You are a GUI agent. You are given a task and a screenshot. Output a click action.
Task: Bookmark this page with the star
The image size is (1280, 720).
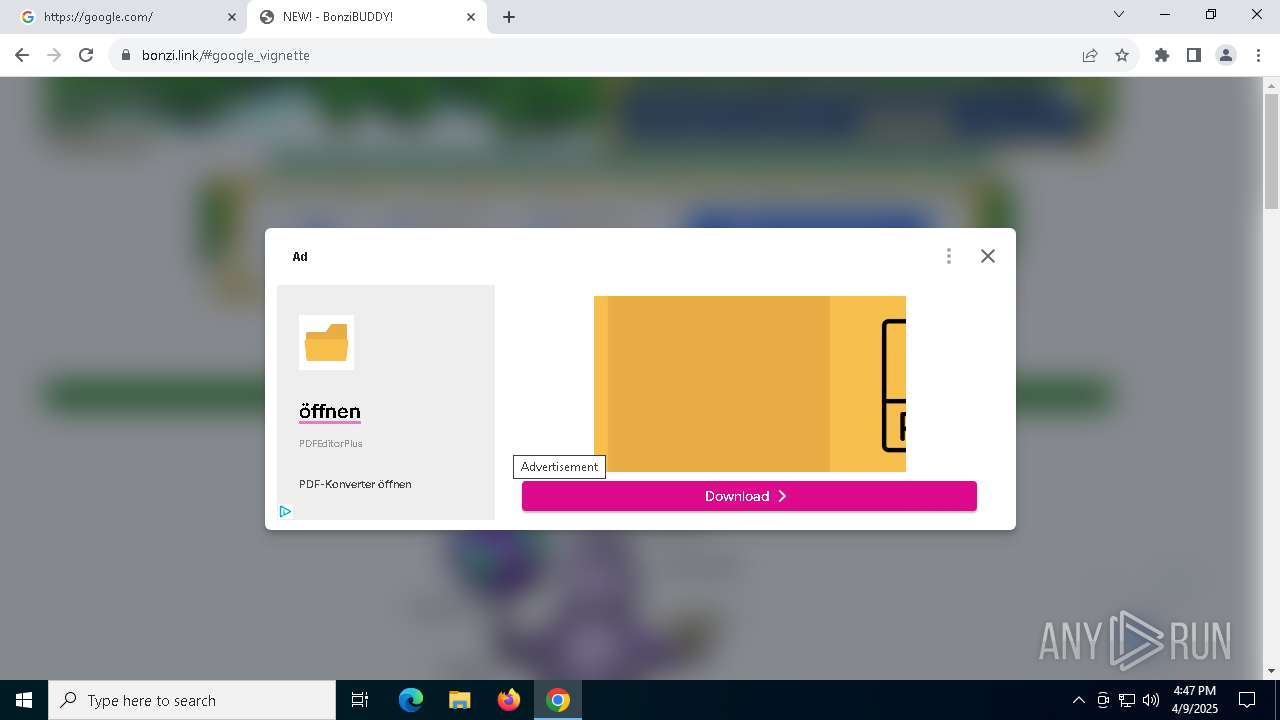1122,55
